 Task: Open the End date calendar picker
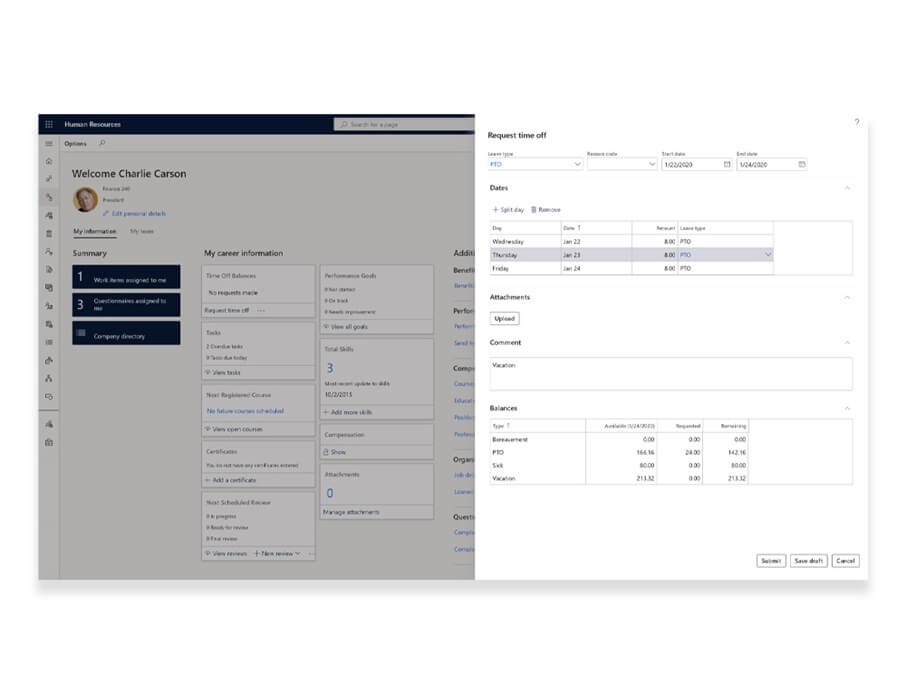click(x=800, y=164)
